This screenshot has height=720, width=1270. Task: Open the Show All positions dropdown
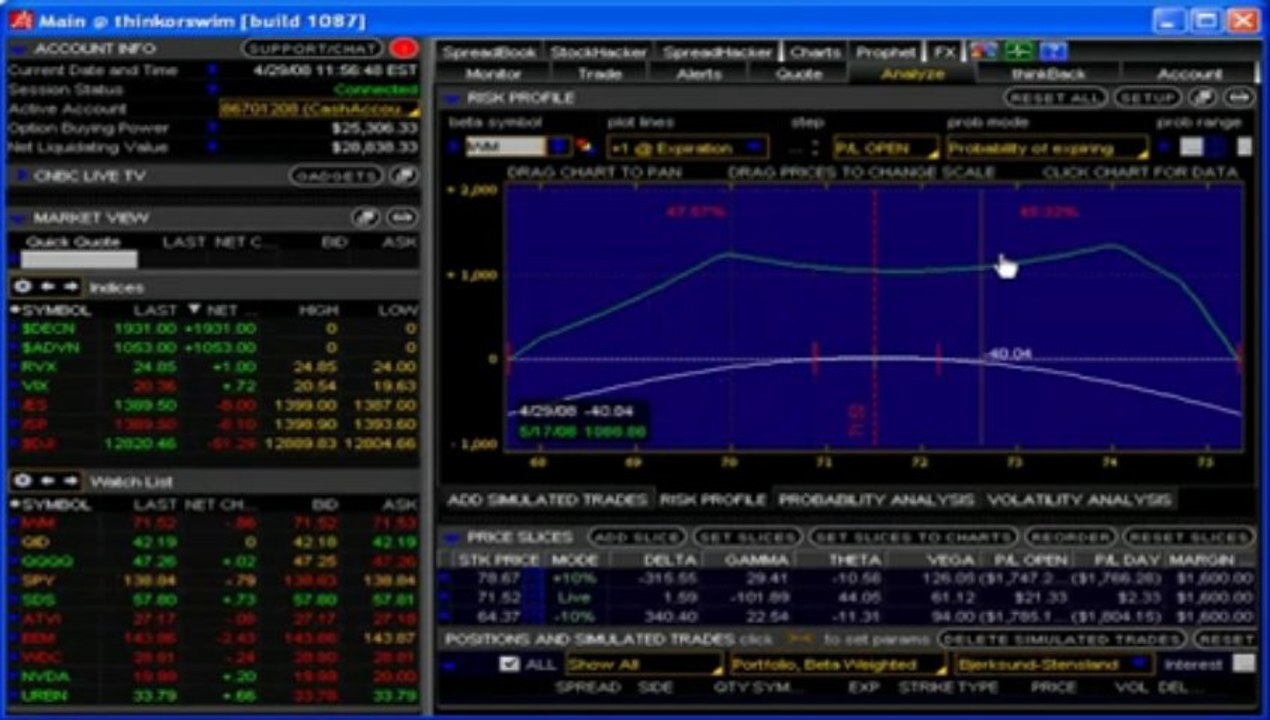pyautogui.click(x=644, y=664)
